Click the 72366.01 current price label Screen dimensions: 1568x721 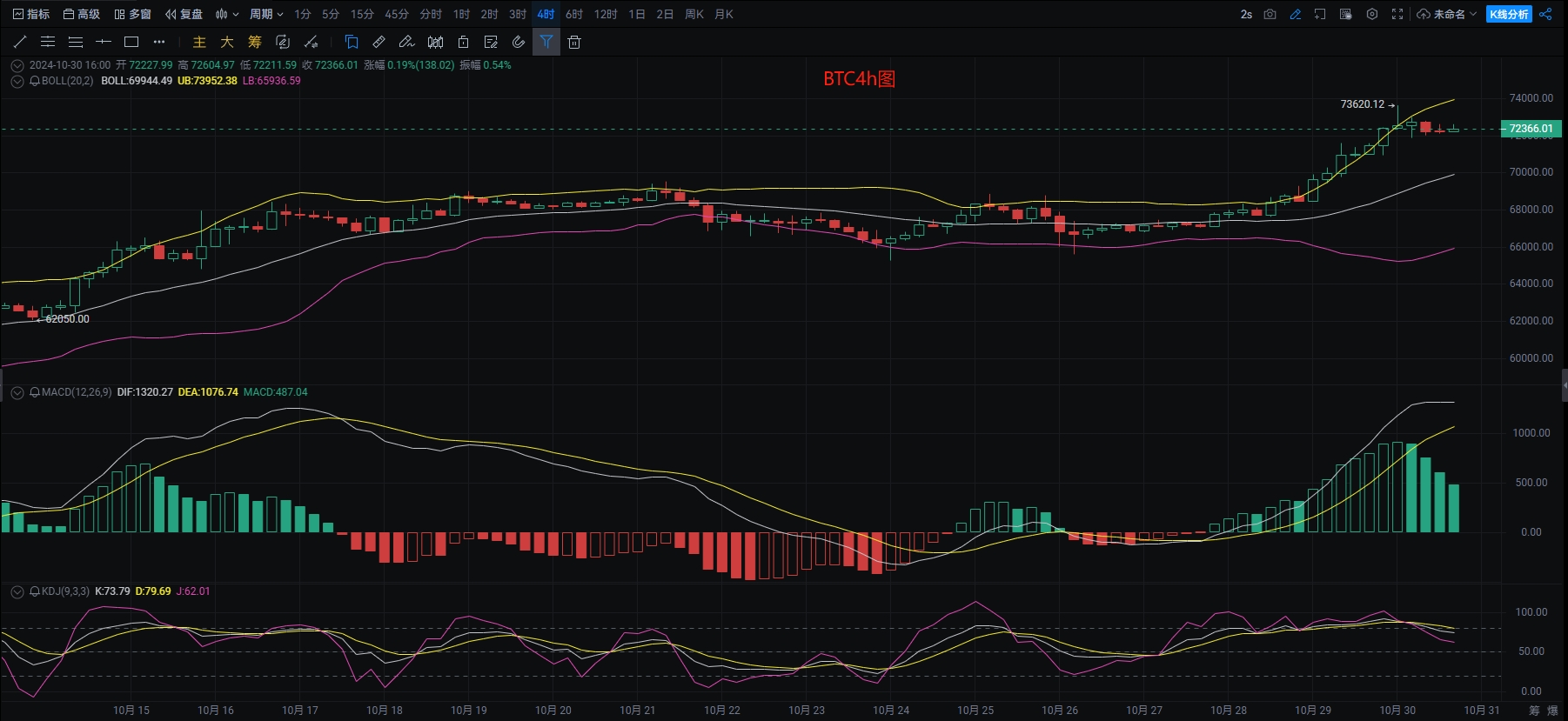coord(1531,129)
